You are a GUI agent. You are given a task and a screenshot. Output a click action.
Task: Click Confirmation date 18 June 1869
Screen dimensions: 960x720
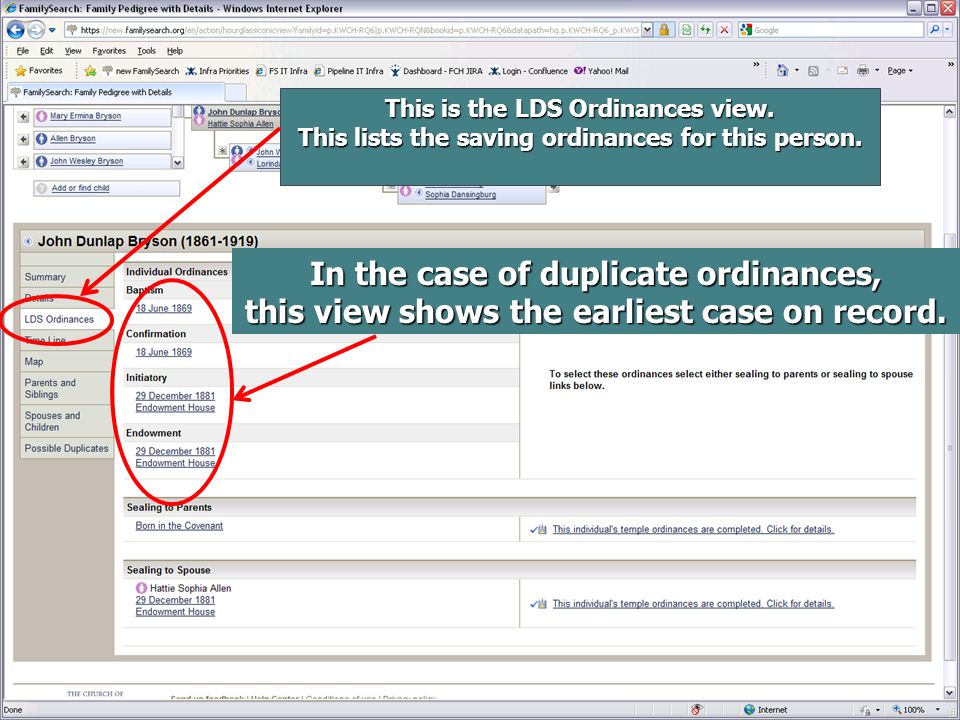point(163,352)
